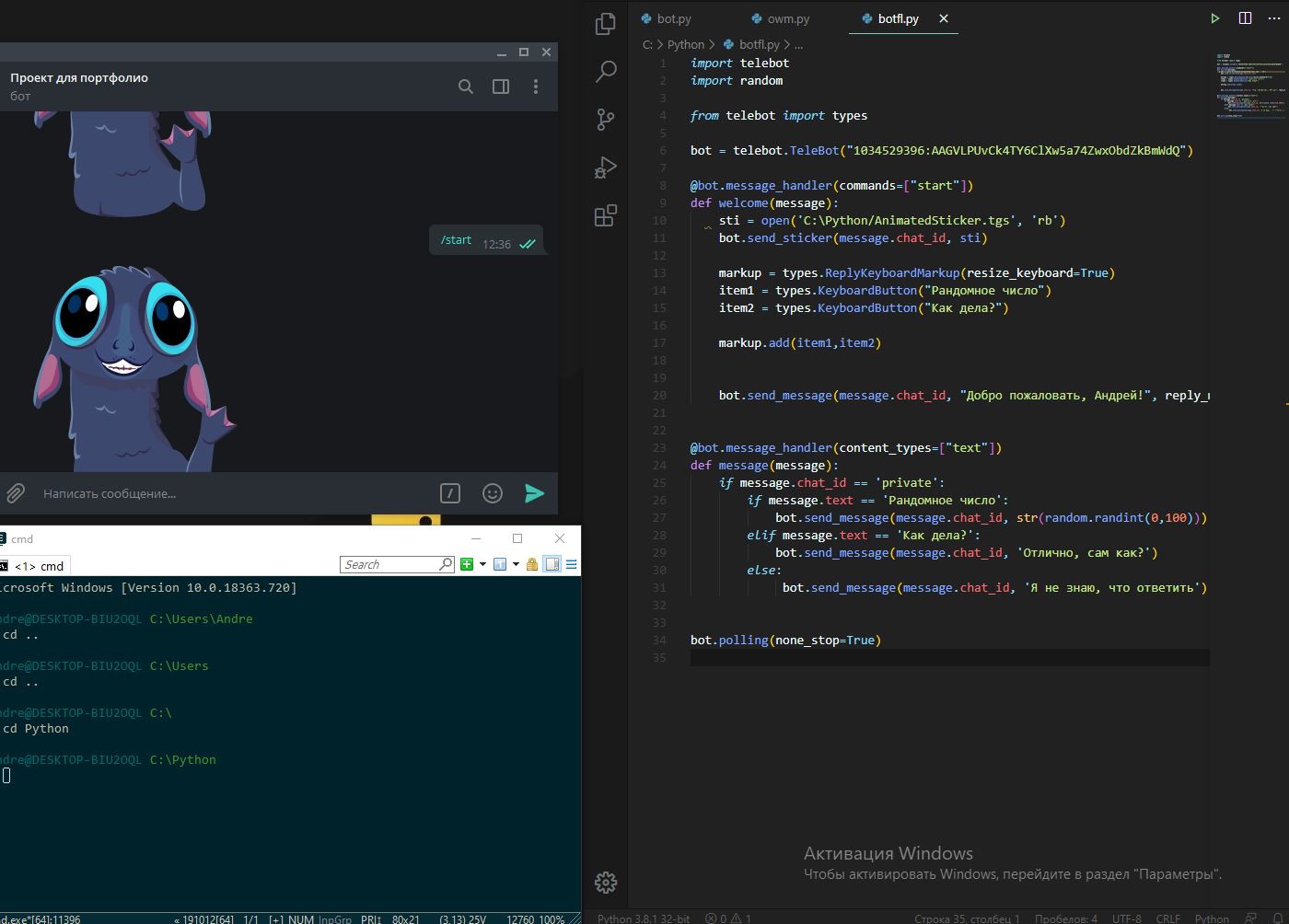Click the Проект для портфолио chat title

79,77
